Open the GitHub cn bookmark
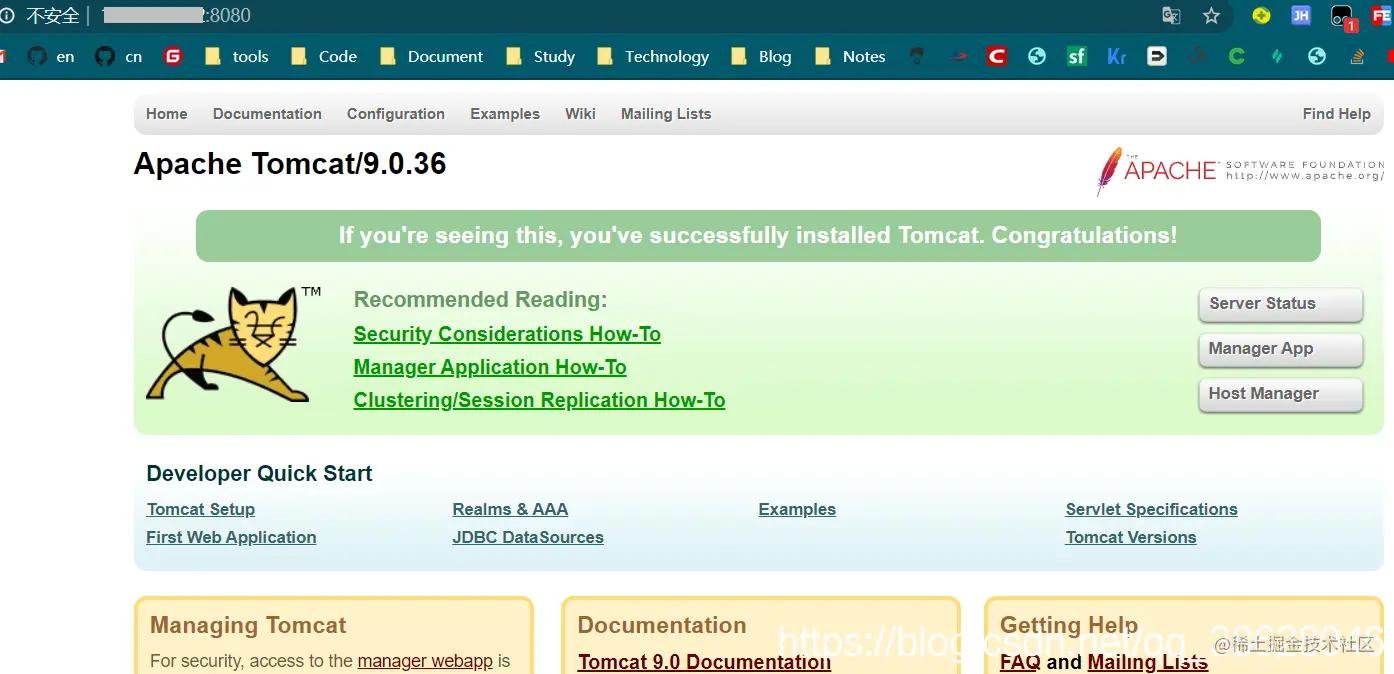 (119, 57)
